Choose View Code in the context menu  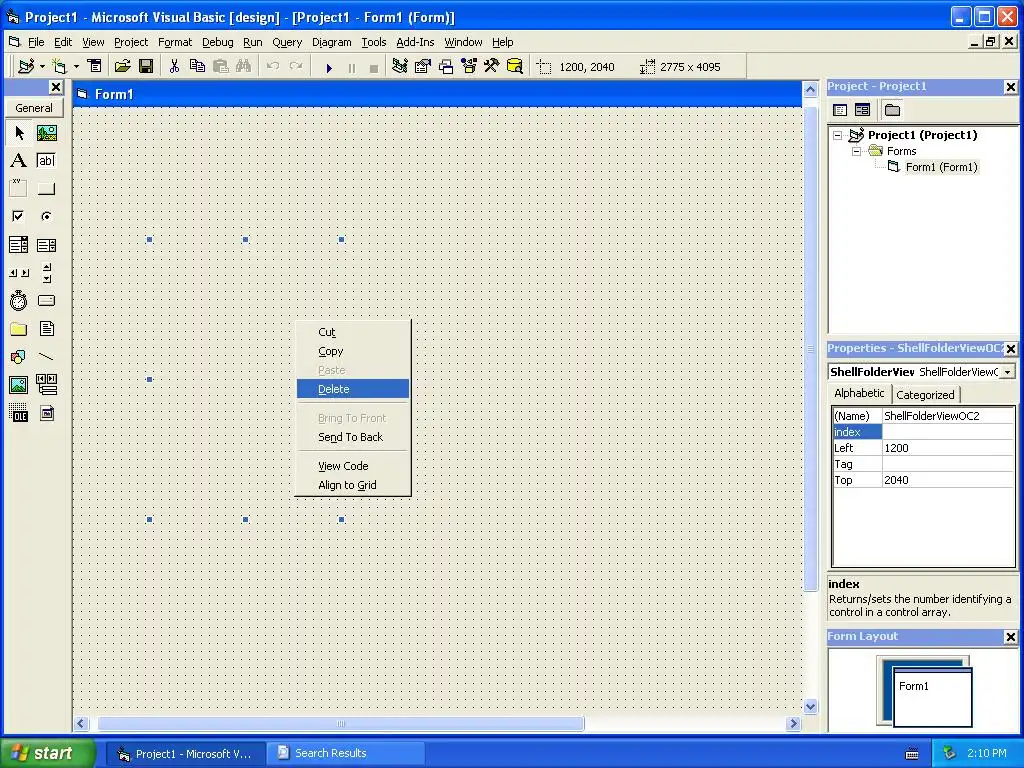tap(353, 466)
